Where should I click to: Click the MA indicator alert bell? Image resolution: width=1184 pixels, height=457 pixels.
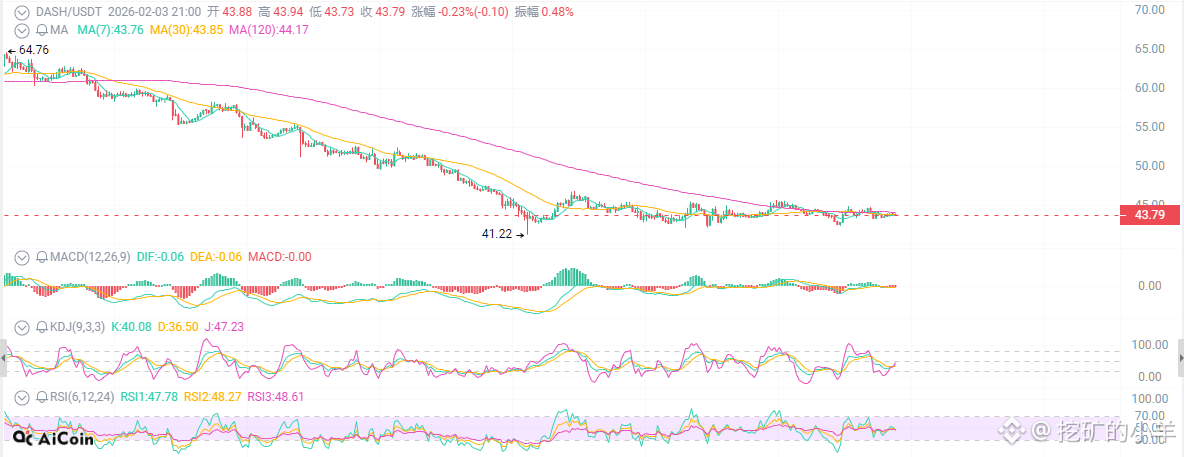[41, 30]
